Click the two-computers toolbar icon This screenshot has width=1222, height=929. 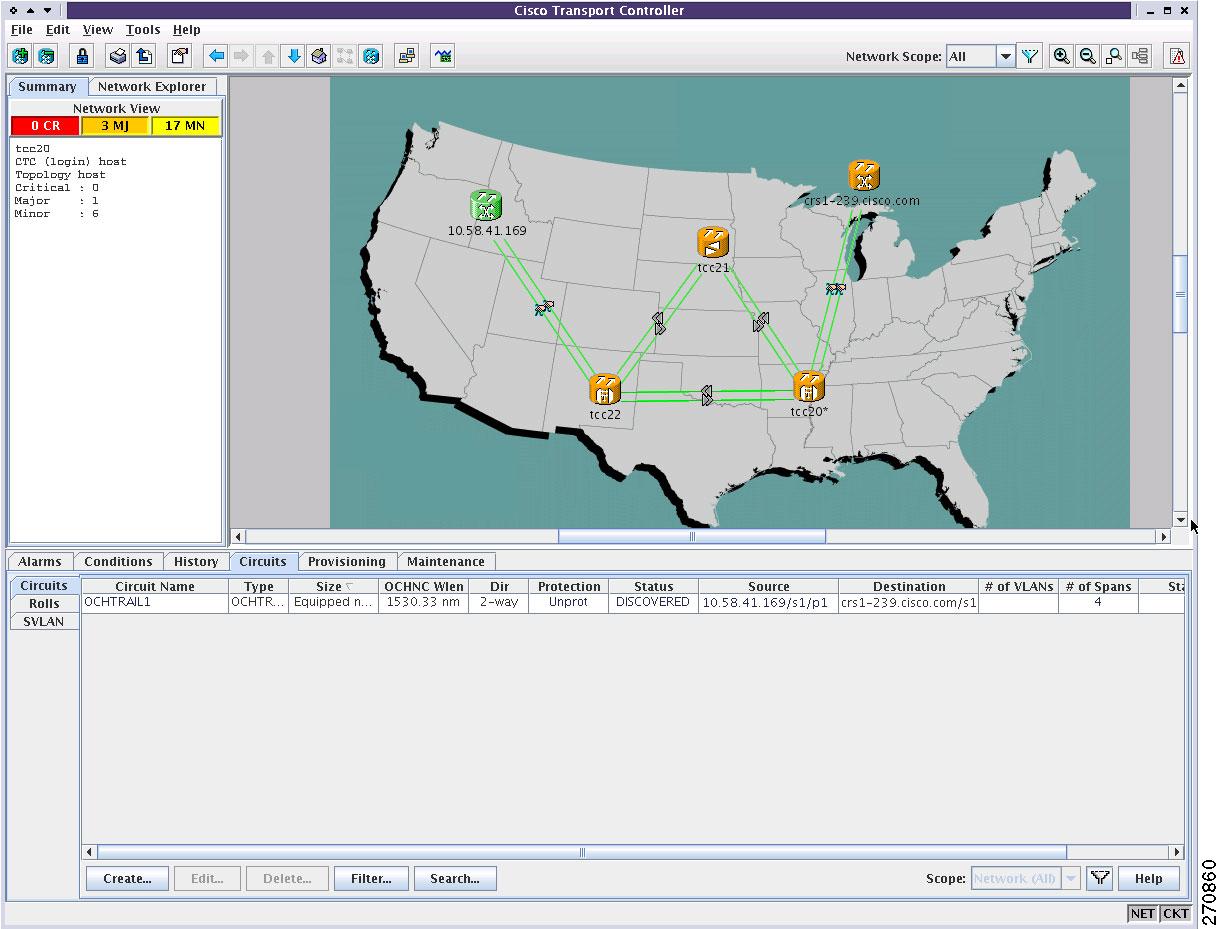[x=407, y=56]
